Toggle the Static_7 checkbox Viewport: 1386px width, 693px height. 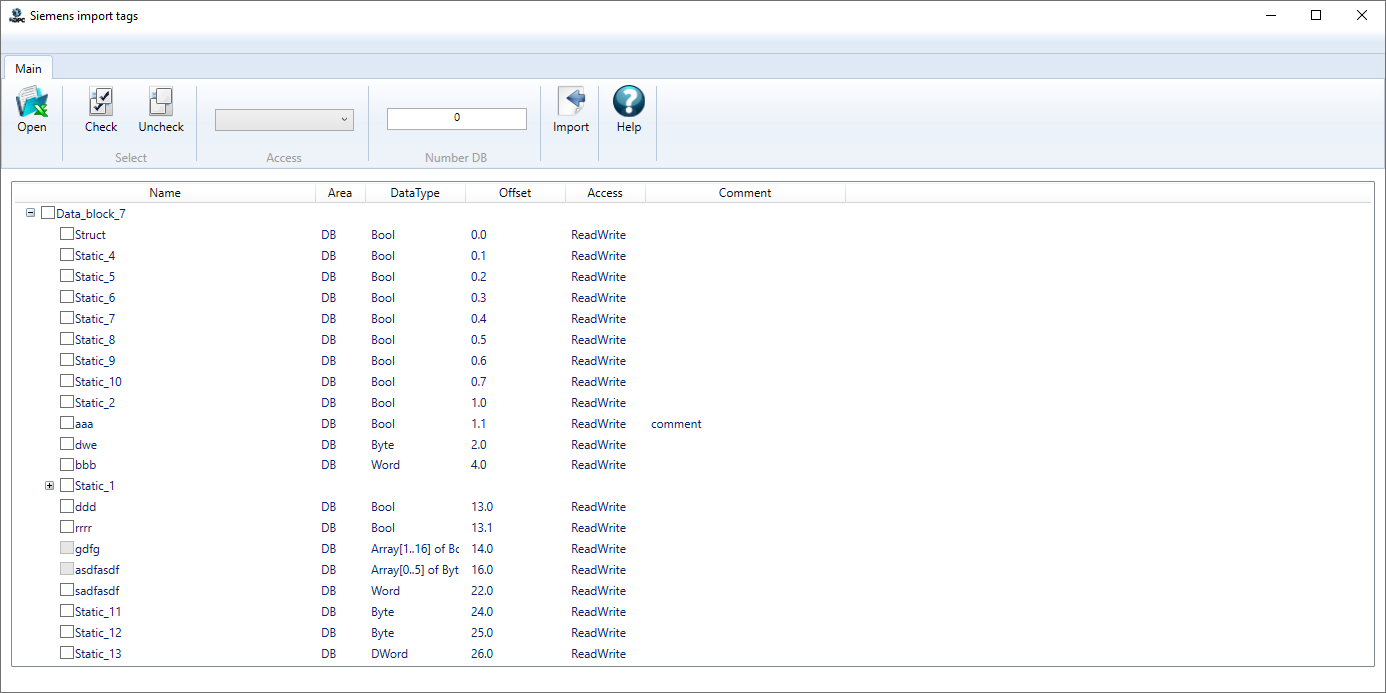[x=67, y=318]
